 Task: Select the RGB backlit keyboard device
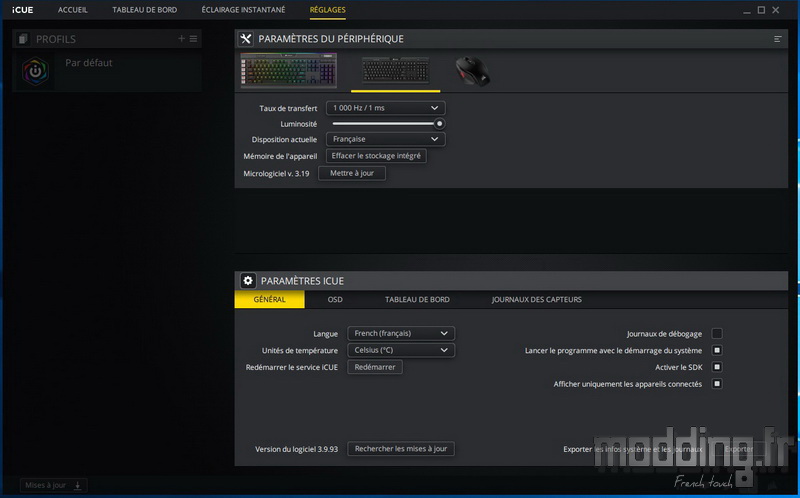289,70
